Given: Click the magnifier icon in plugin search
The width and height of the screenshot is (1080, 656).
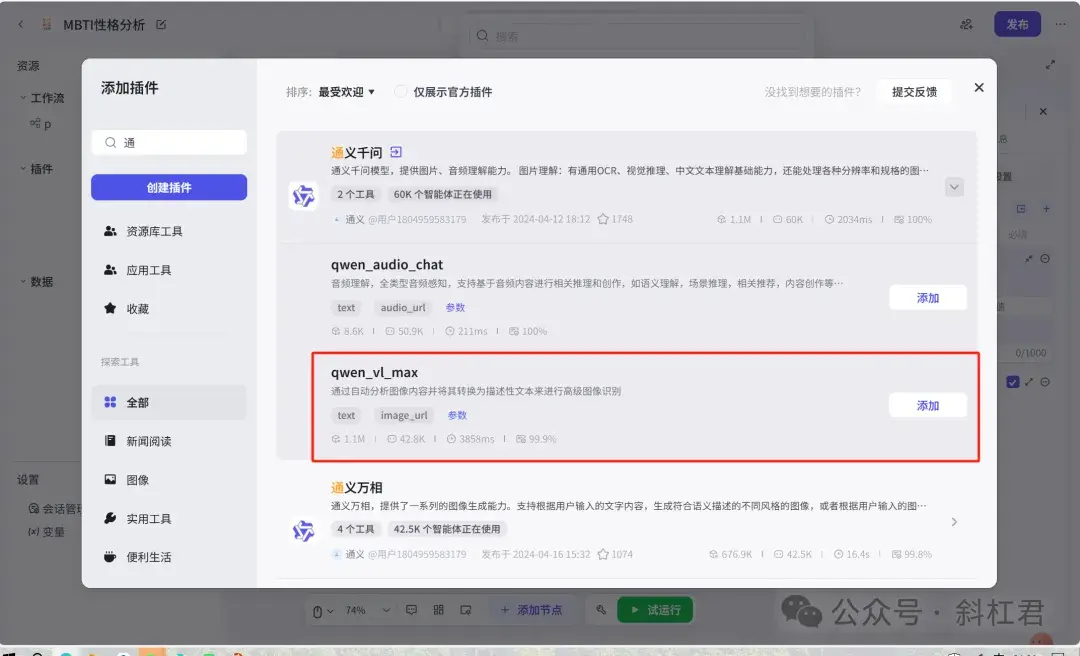Looking at the screenshot, I should [x=110, y=143].
